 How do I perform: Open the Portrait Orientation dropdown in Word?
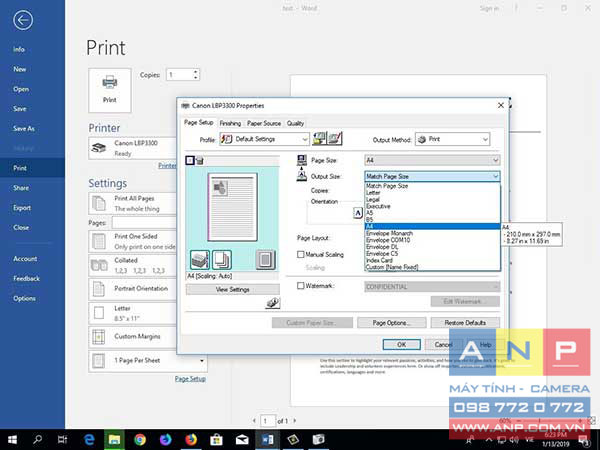click(132, 289)
